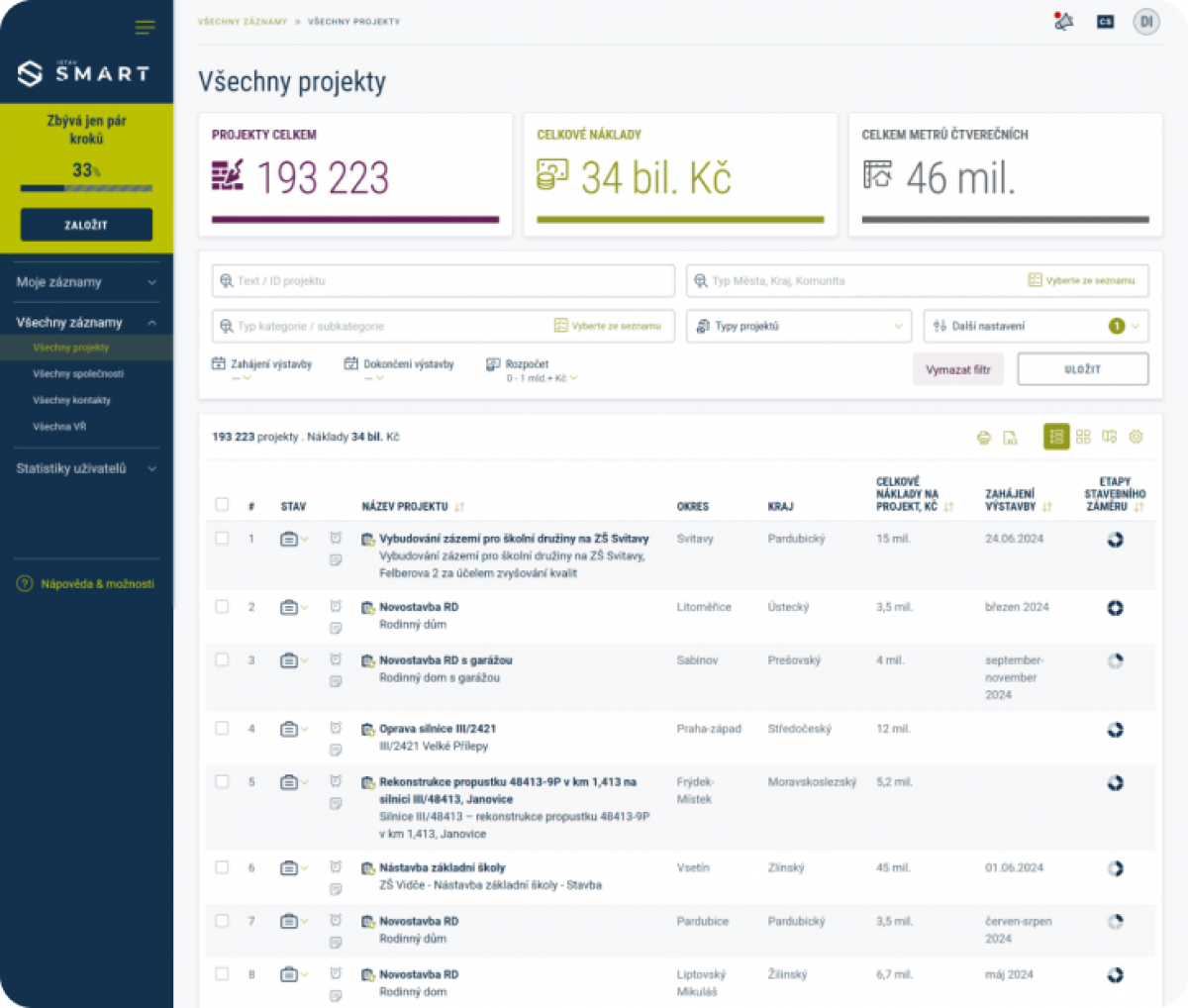Select the checkbox for Oprava silnice III/2421
The height and width of the screenshot is (1008, 1188).
(x=222, y=729)
